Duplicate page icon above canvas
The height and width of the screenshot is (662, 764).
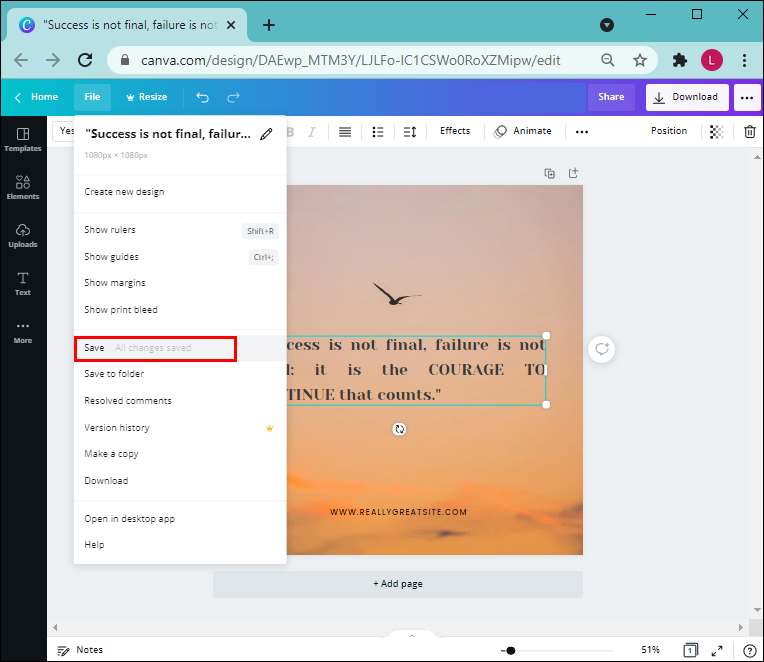point(550,173)
